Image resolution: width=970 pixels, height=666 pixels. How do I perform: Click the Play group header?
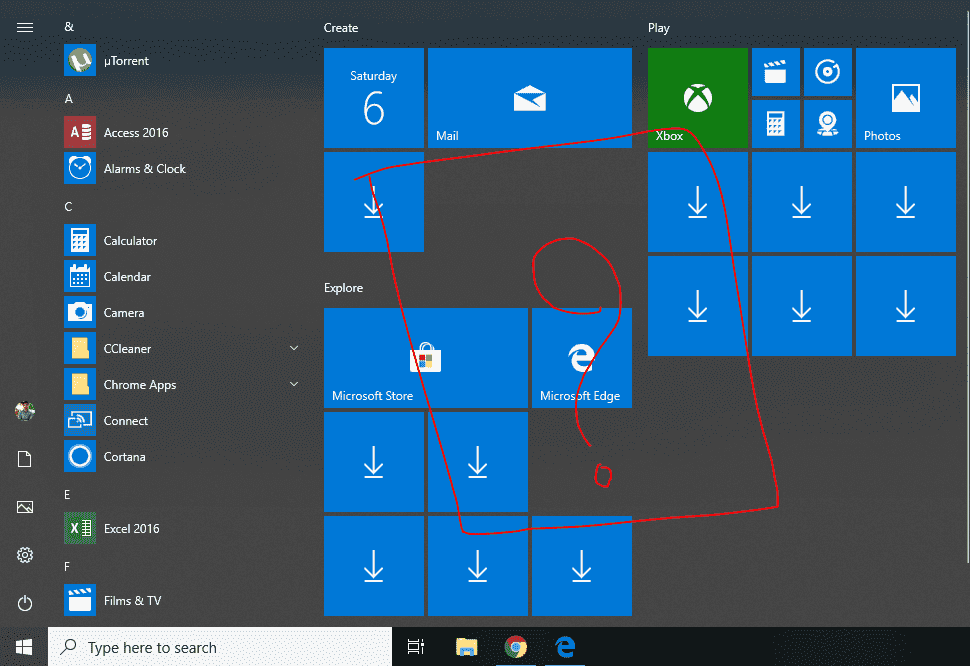pos(659,28)
